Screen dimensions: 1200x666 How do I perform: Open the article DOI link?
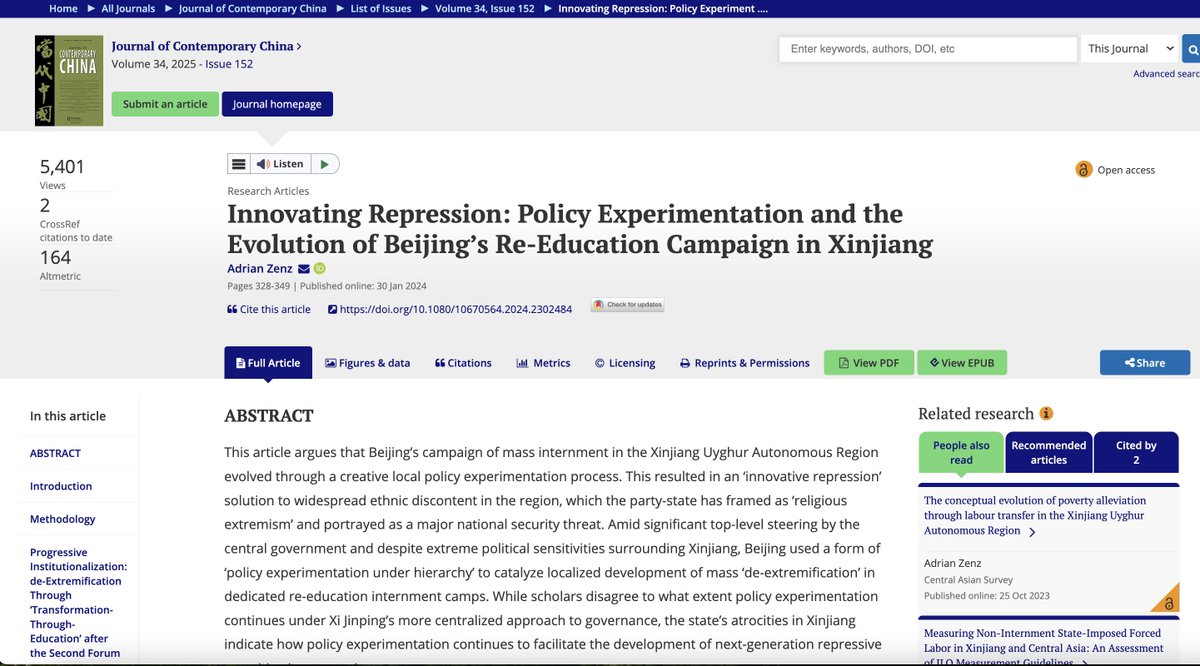coord(450,309)
